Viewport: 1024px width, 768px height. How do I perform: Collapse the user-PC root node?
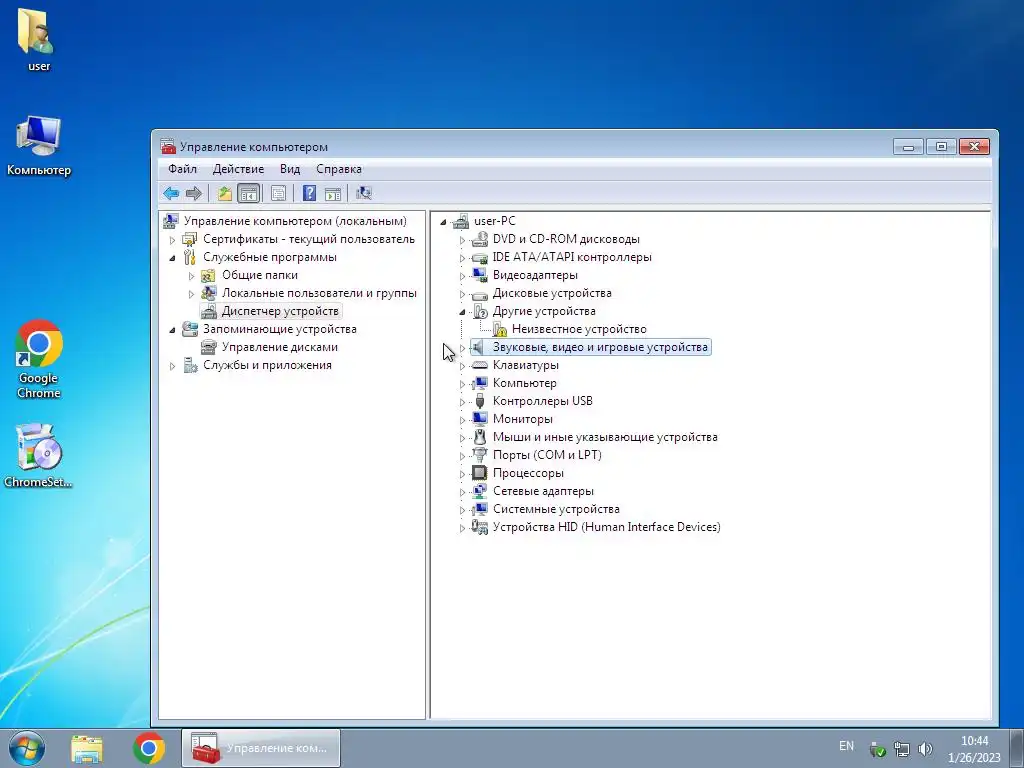(443, 222)
